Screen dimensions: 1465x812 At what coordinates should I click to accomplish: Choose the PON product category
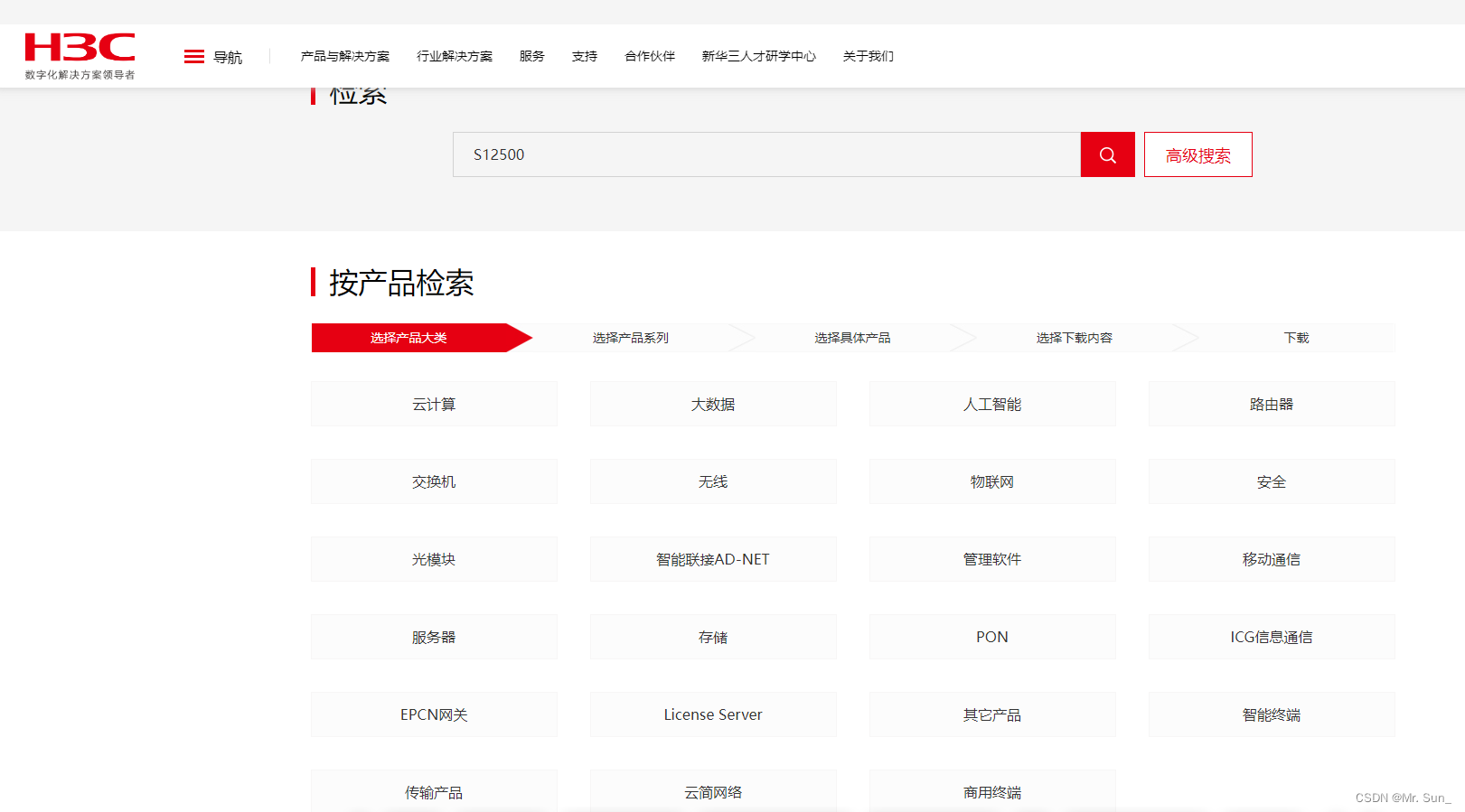pos(992,637)
